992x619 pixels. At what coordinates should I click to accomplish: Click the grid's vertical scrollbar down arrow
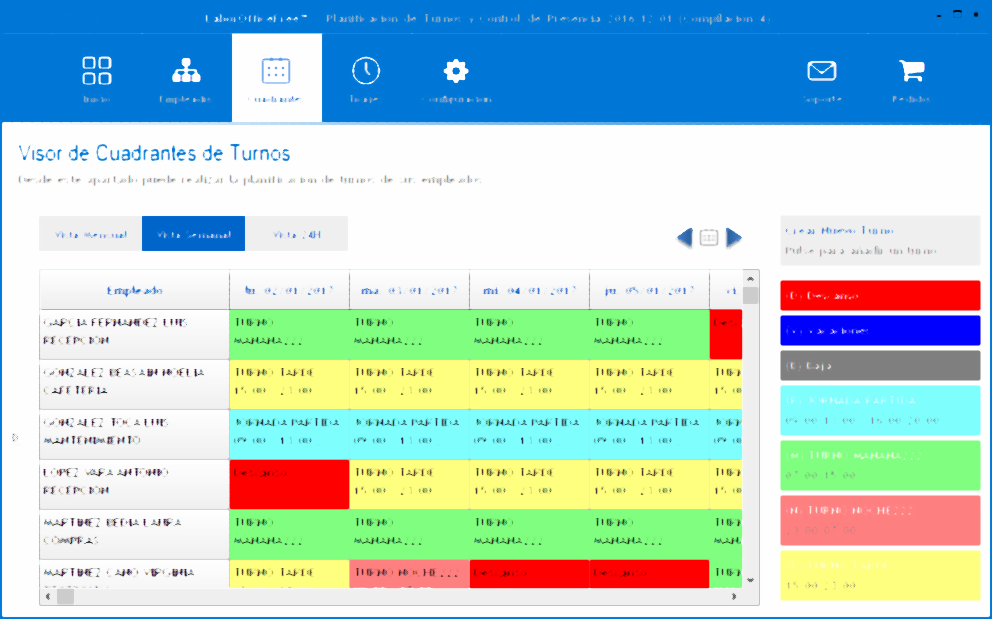point(751,579)
